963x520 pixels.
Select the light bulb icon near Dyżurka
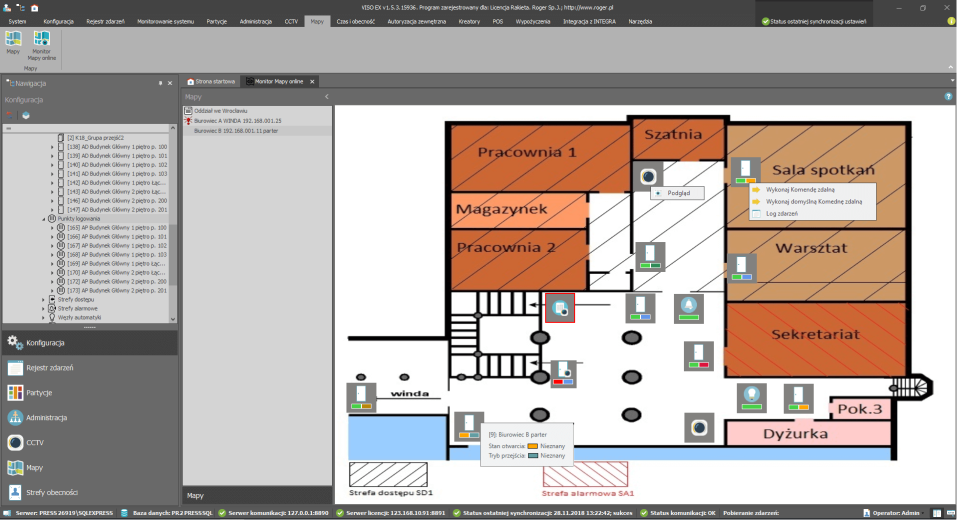pyautogui.click(x=750, y=397)
